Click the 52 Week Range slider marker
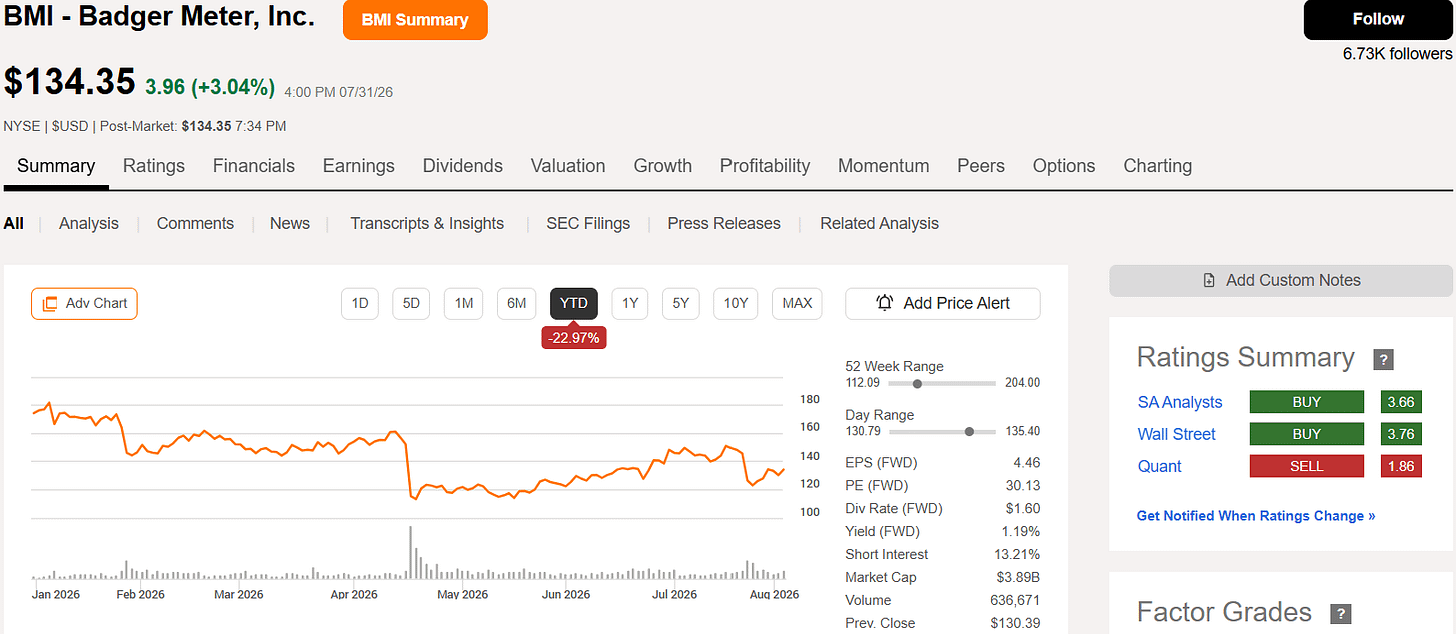The height and width of the screenshot is (634, 1456). [x=917, y=383]
